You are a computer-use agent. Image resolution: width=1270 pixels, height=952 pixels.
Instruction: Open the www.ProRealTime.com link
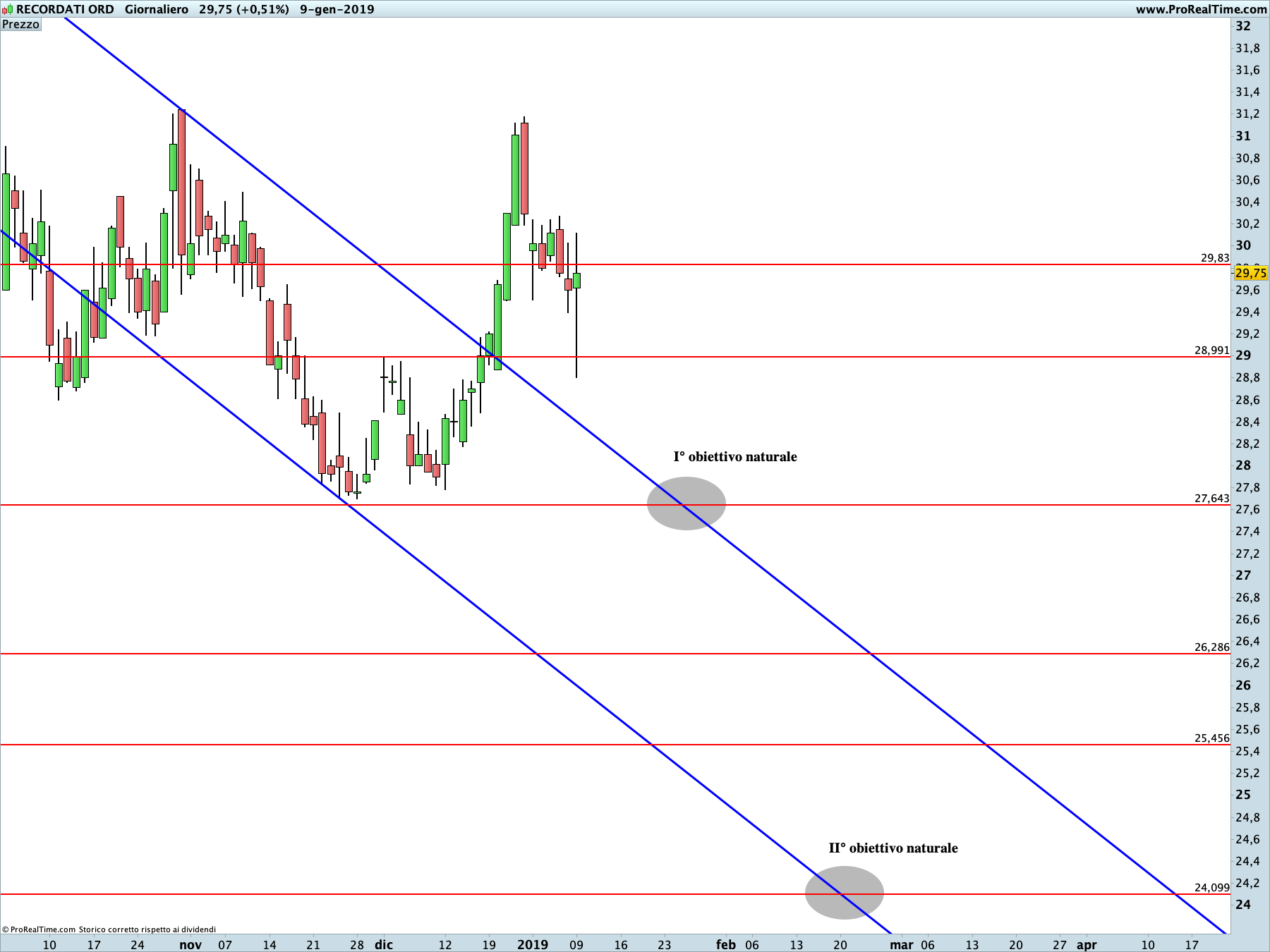1201,9
